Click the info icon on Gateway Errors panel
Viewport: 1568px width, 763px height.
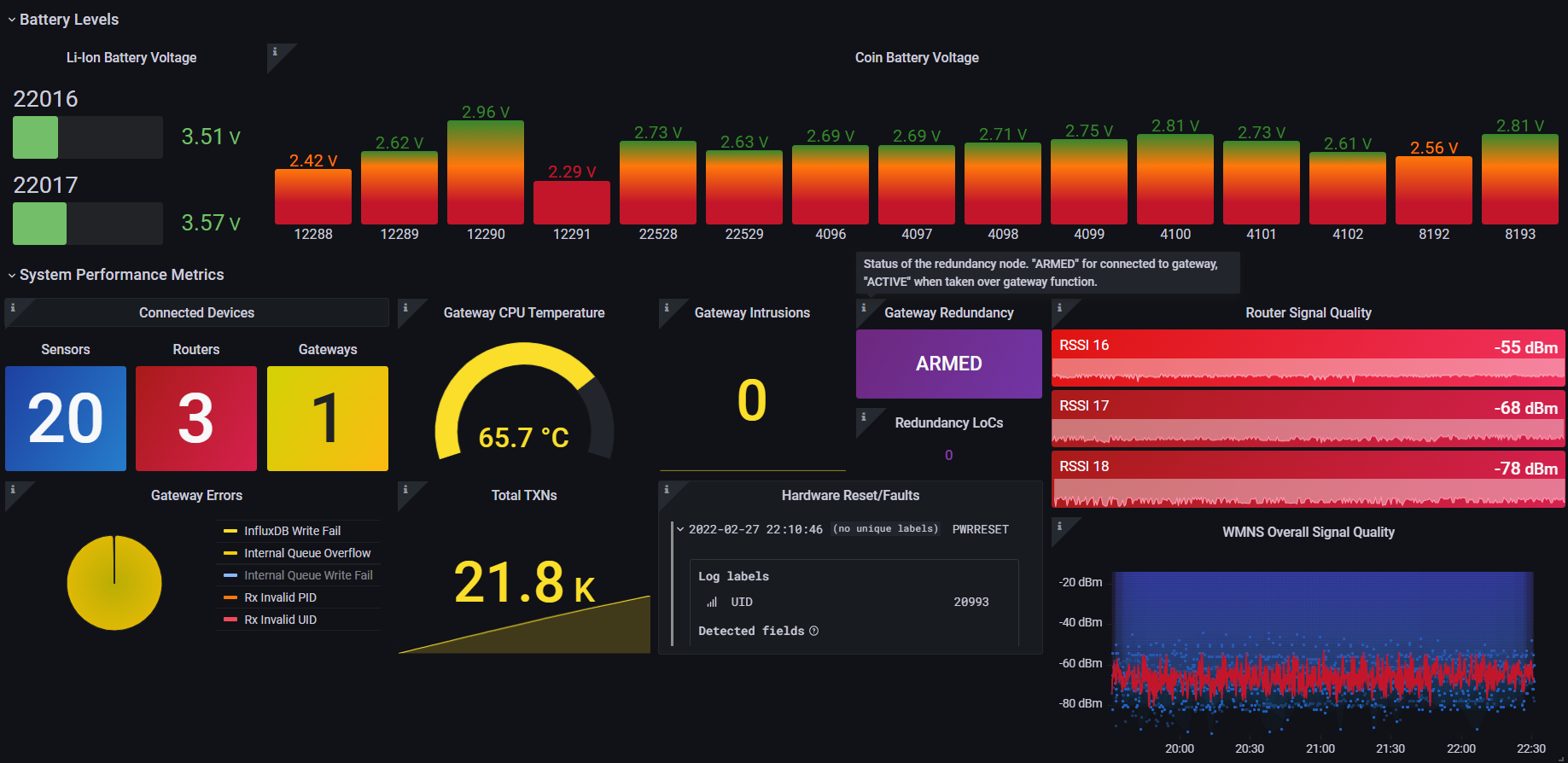pyautogui.click(x=13, y=490)
